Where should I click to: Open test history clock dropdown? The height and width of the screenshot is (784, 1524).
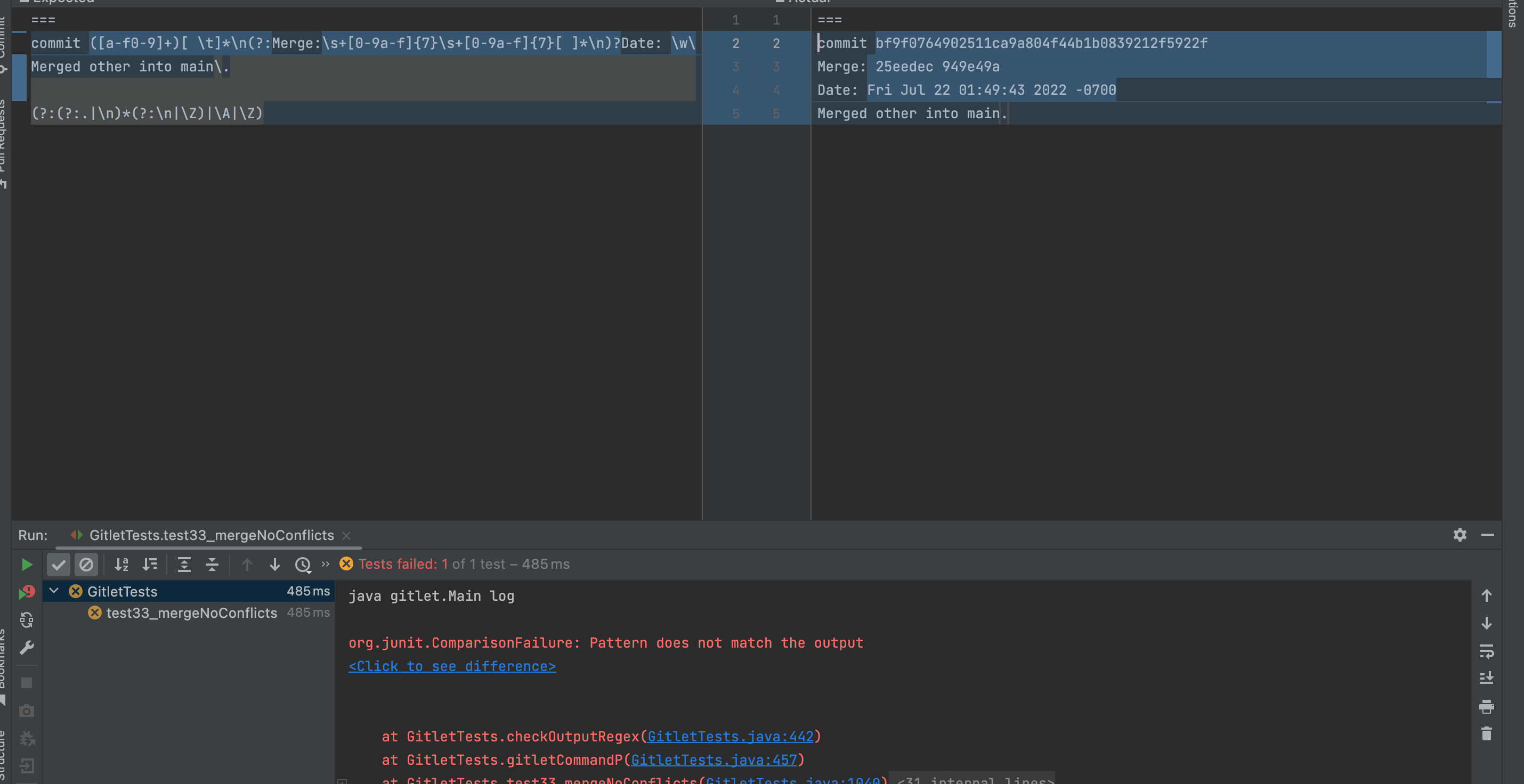303,565
